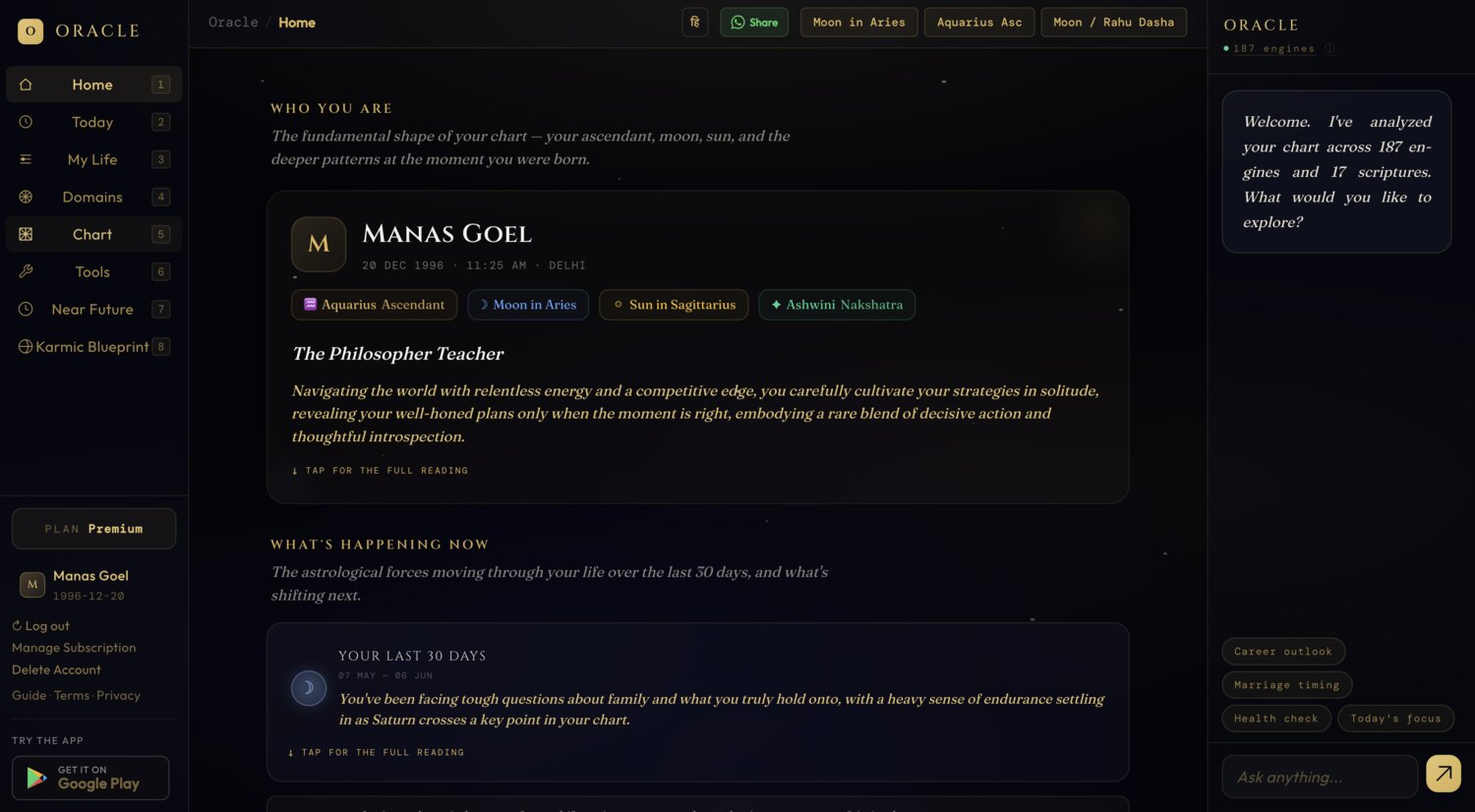Click the Log out link
Viewport: 1475px width, 812px height.
pos(40,625)
